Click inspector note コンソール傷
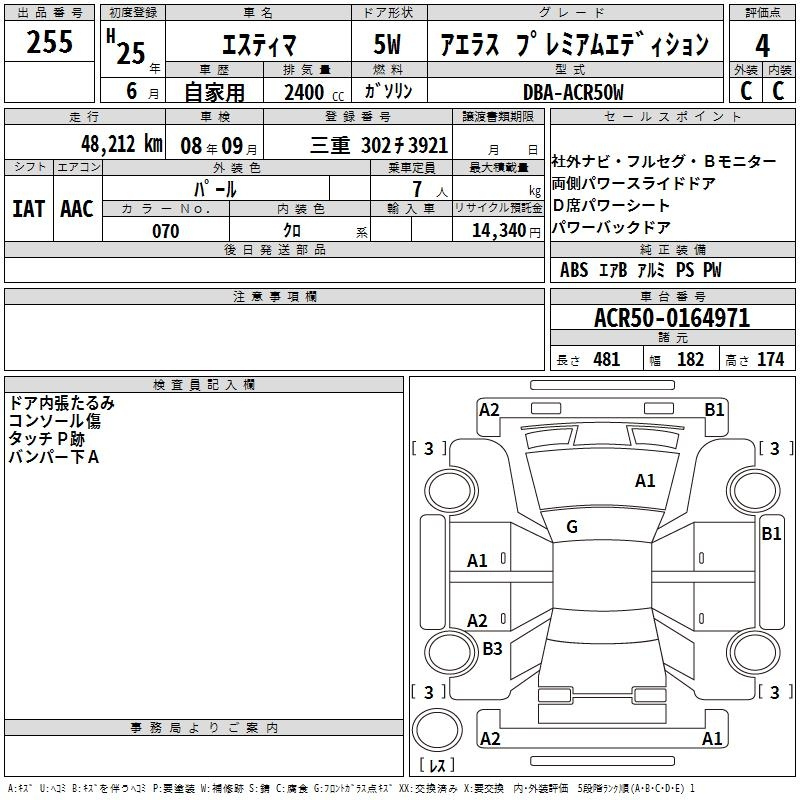The height and width of the screenshot is (800, 800). pos(55,421)
